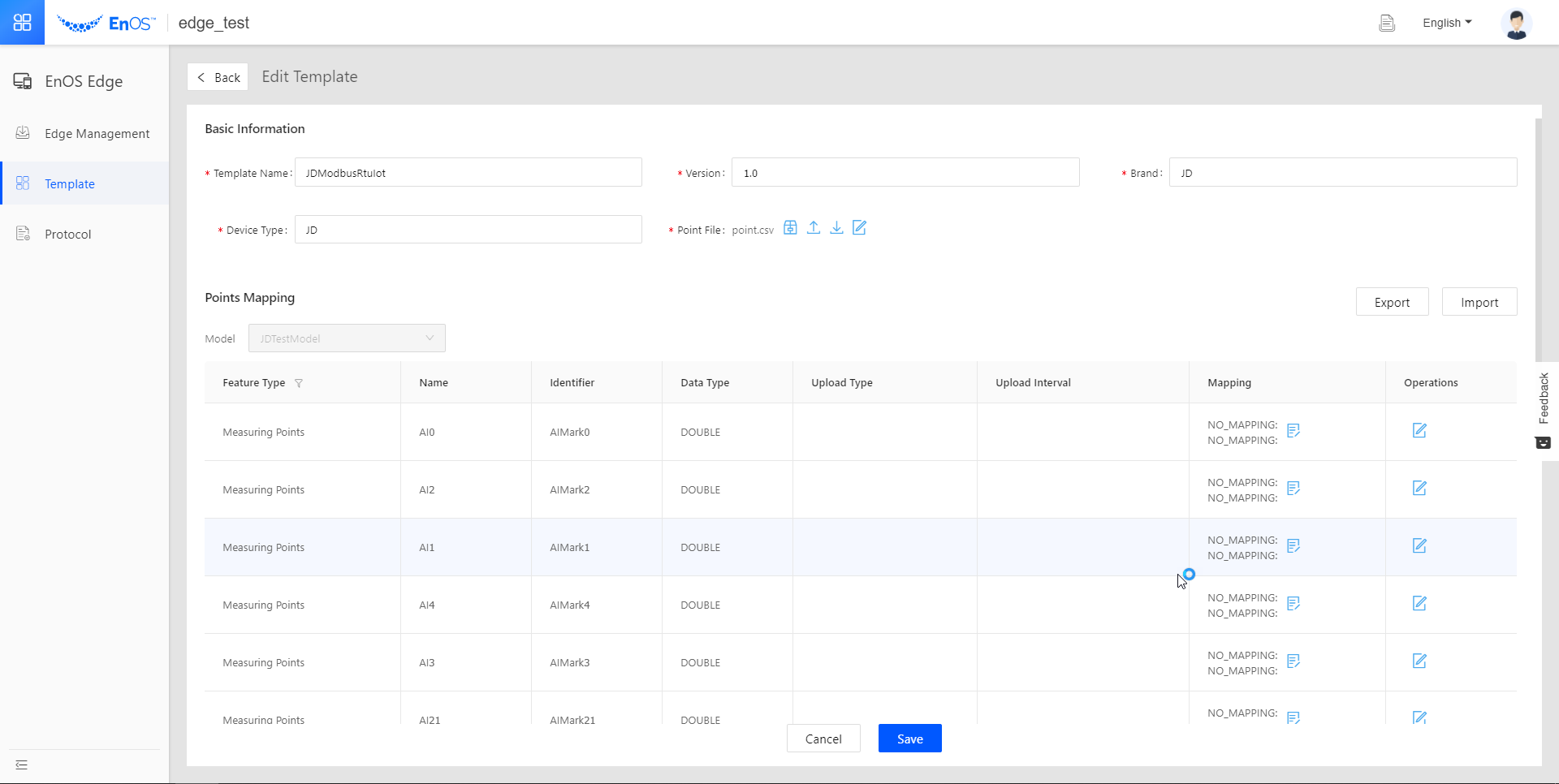This screenshot has width=1559, height=784.
Task: Click the Export button
Action: pyautogui.click(x=1392, y=303)
